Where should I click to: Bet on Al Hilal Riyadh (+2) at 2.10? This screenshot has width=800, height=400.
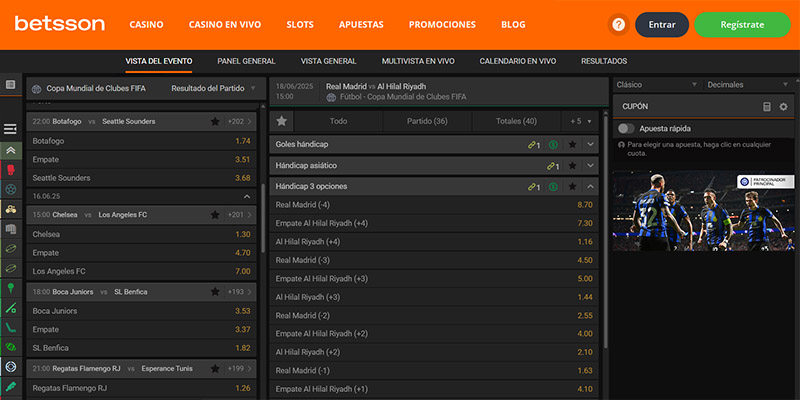click(x=434, y=352)
